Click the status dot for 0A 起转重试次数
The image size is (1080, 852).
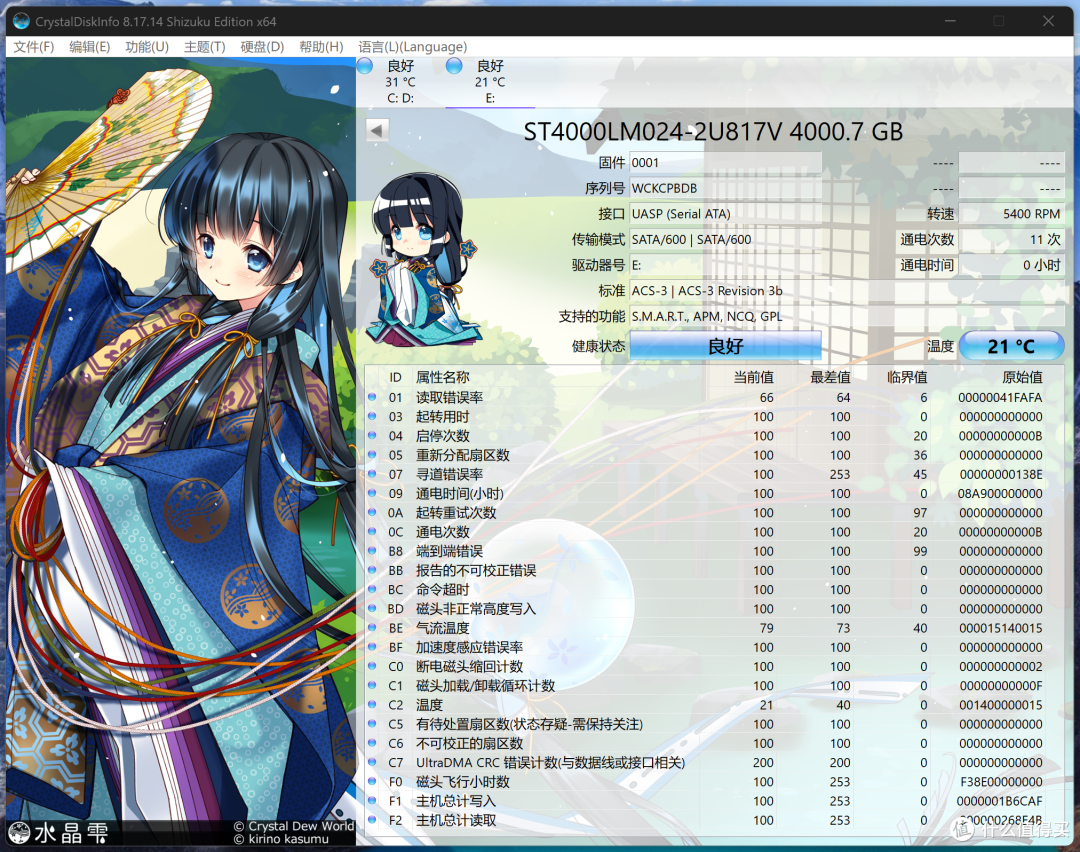point(372,512)
